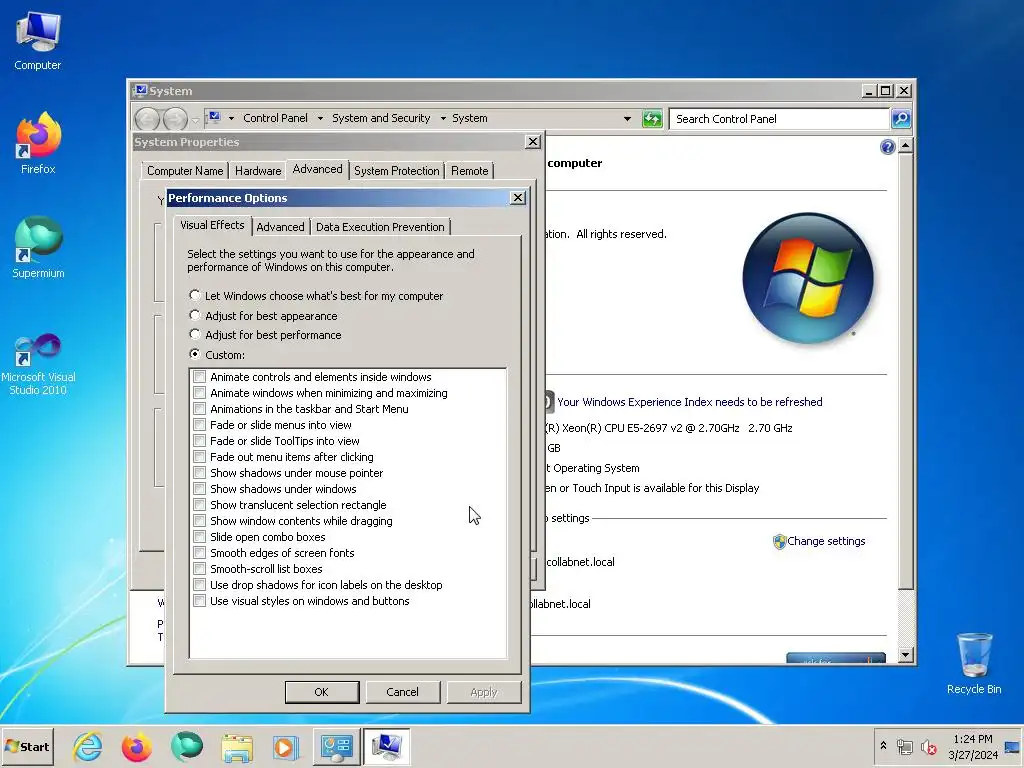This screenshot has width=1024, height=768.
Task: Click the System and Security breadcrumb
Action: coord(381,118)
